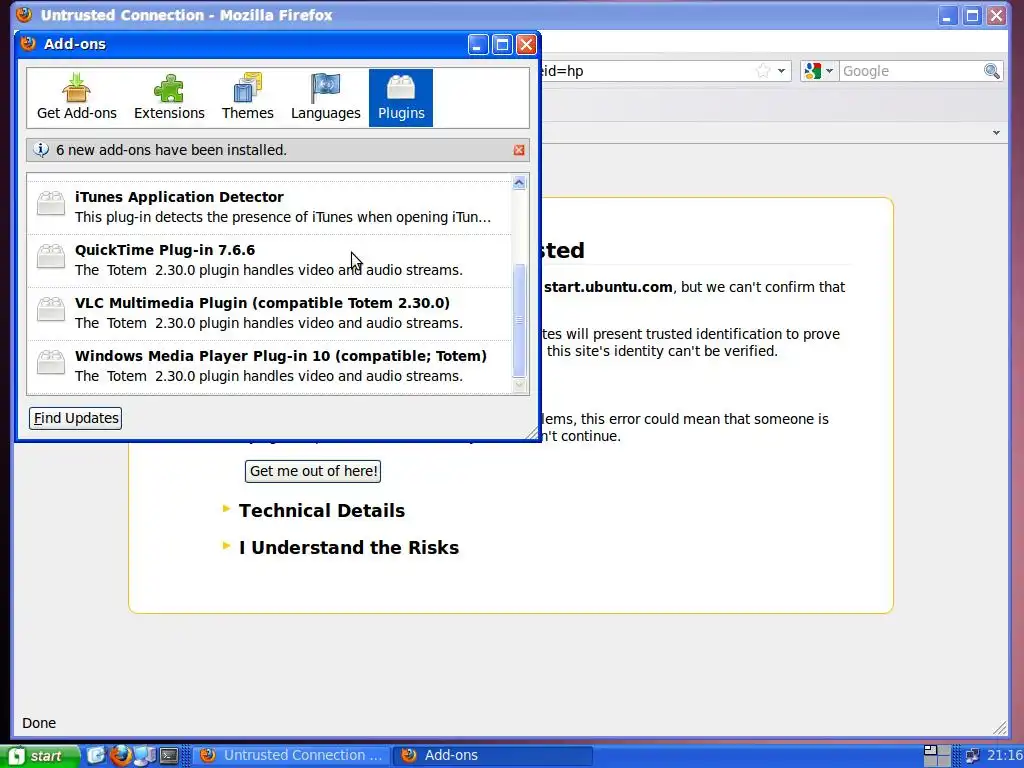Click the plugin list scroll down arrow
Screen dimensions: 1024x768
pyautogui.click(x=519, y=385)
